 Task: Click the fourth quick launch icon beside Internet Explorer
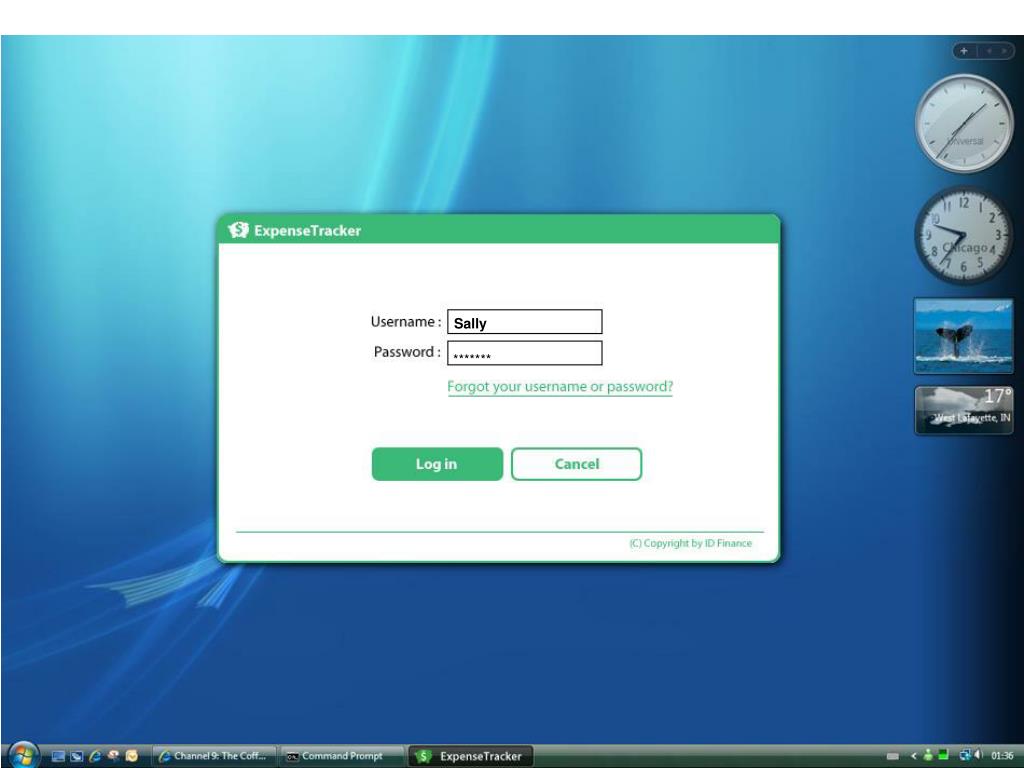point(114,756)
